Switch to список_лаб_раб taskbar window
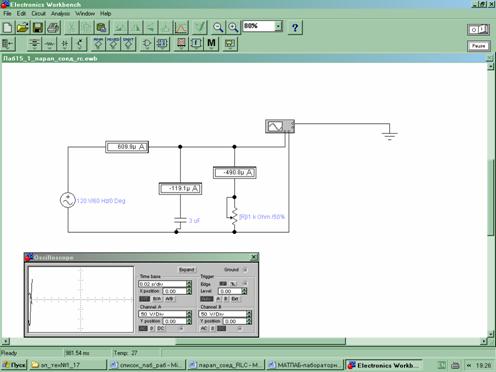The image size is (496, 372). pos(146,365)
